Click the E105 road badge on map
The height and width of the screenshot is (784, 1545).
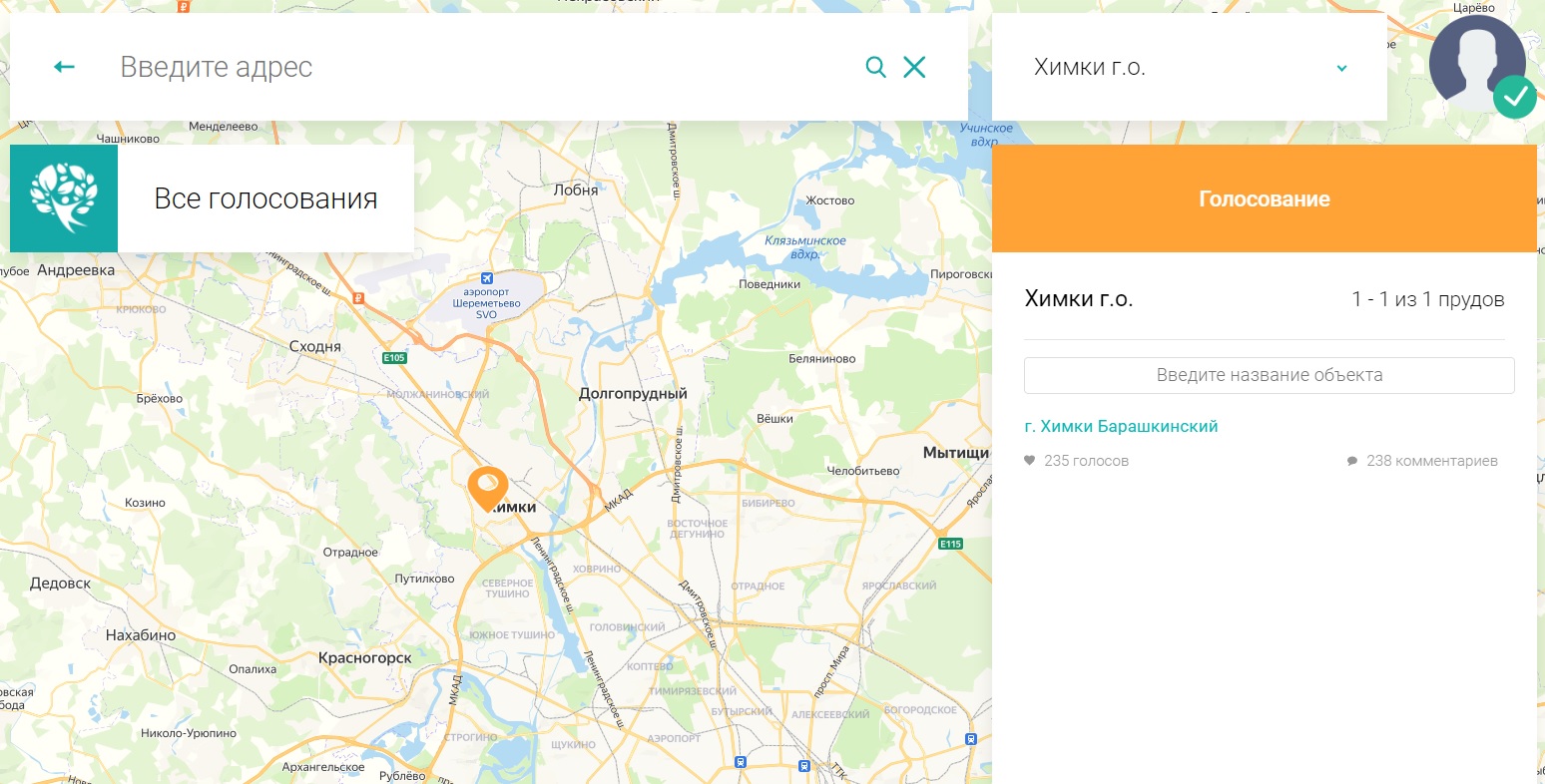tap(394, 357)
